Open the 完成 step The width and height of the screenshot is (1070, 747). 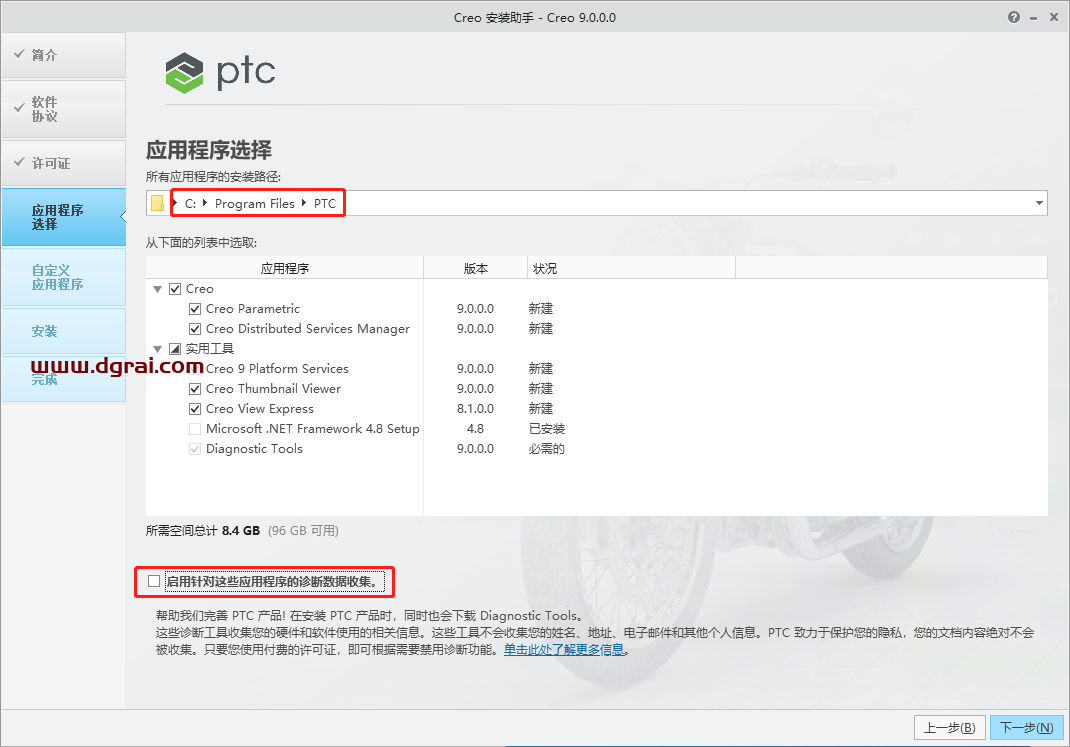[63, 379]
